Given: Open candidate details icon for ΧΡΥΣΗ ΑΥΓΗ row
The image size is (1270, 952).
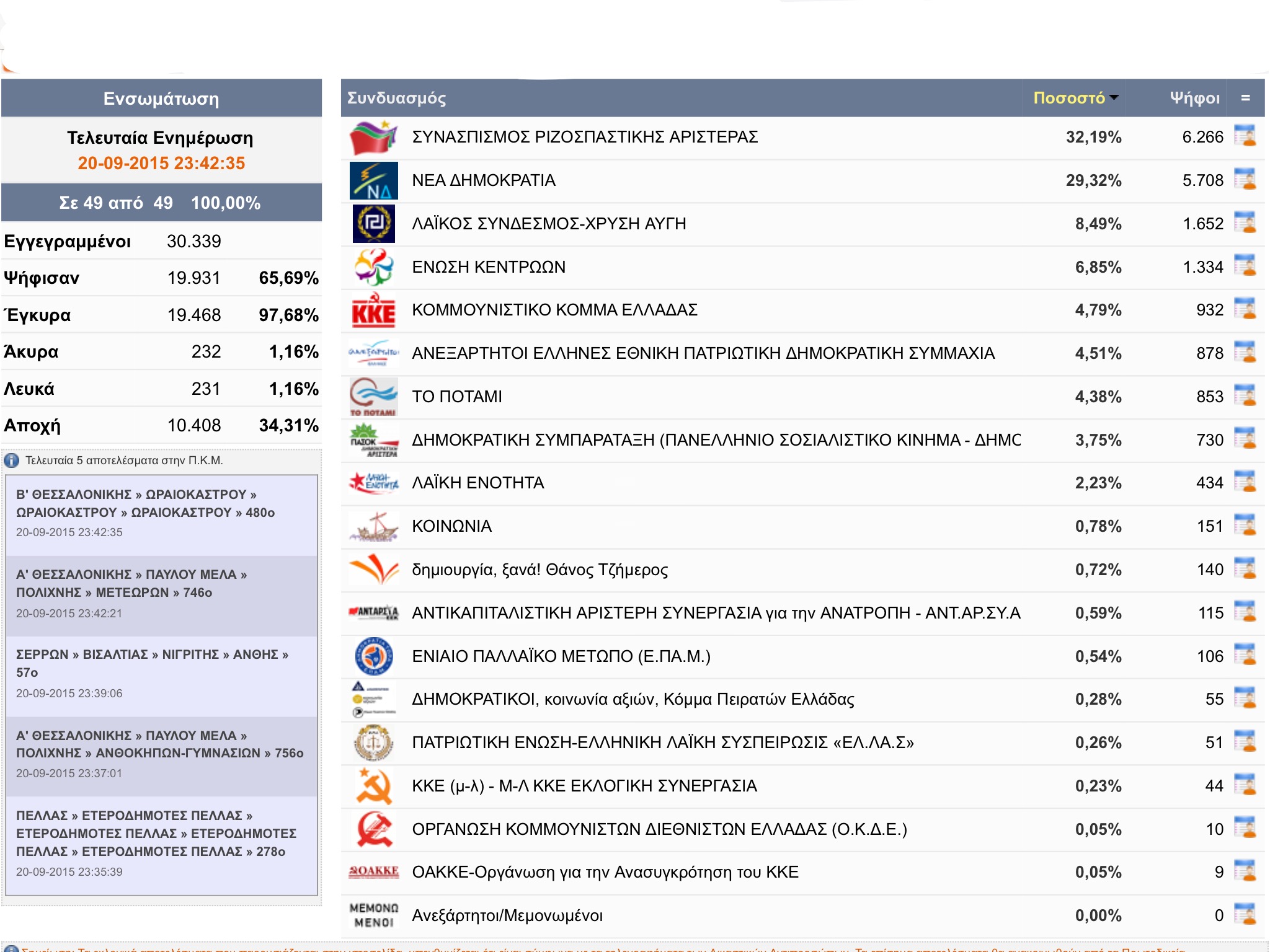Looking at the screenshot, I should [x=1245, y=223].
